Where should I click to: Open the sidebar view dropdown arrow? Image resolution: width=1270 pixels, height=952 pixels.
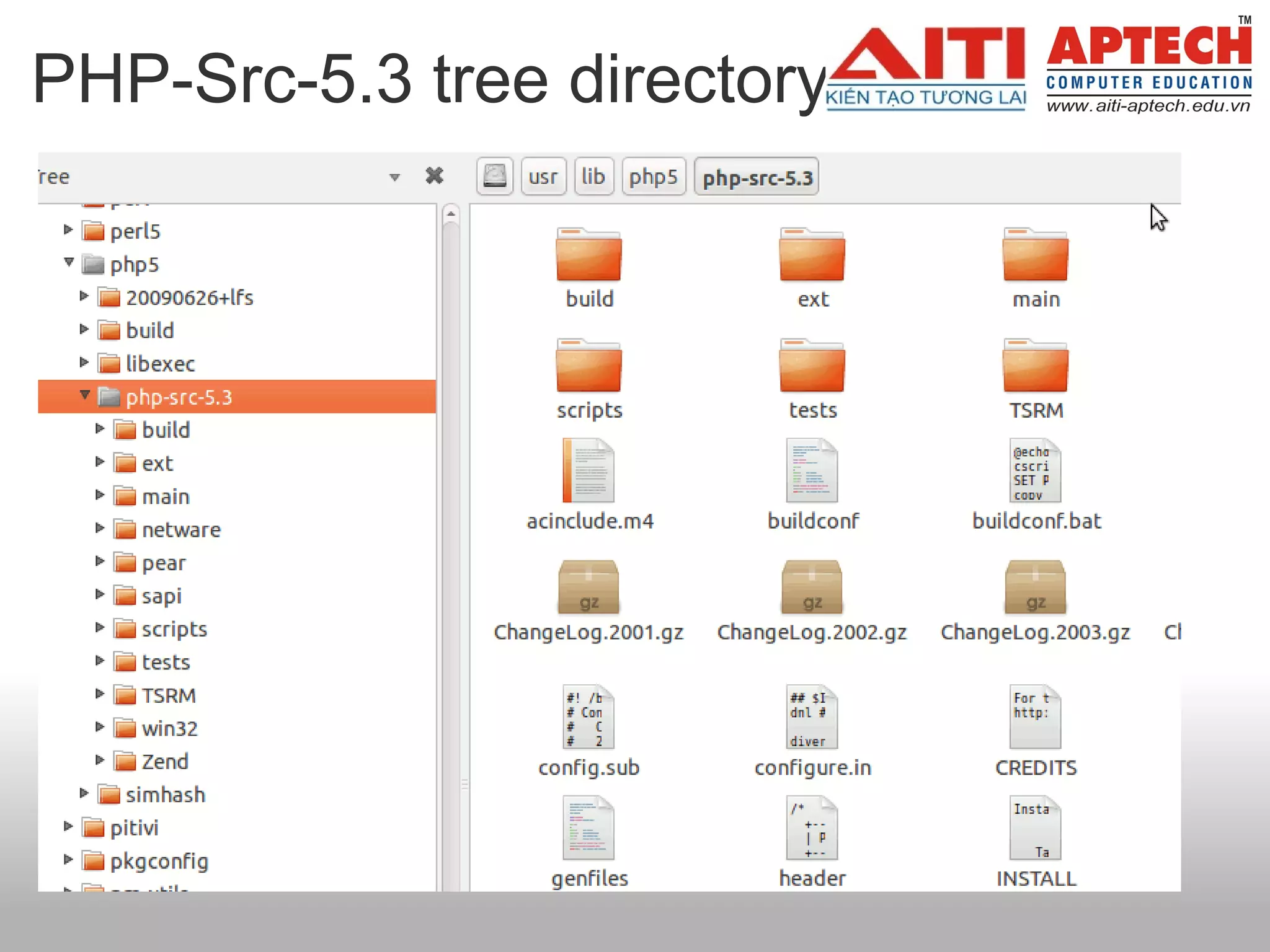(394, 177)
